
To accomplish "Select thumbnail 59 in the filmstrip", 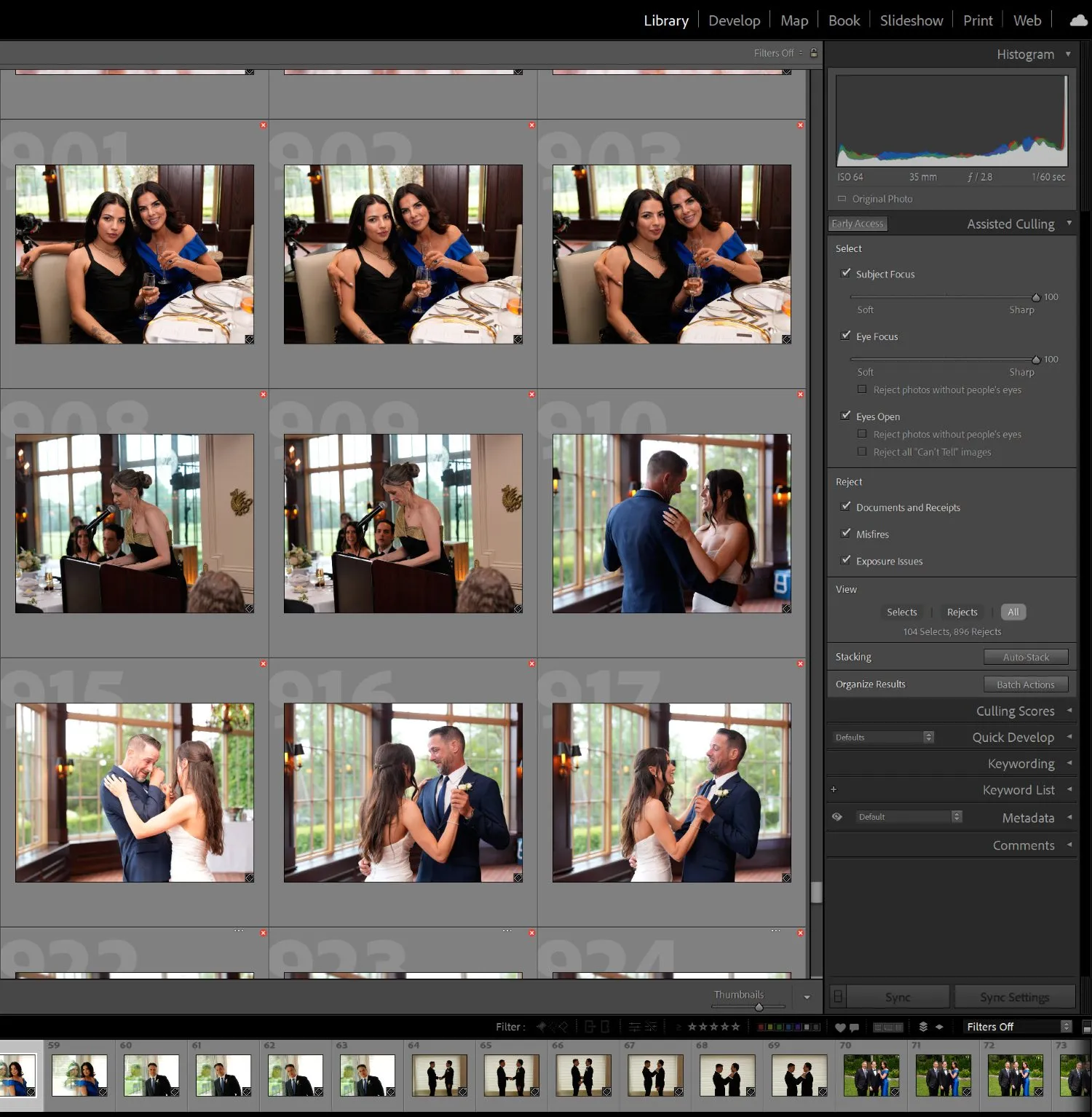I will [80, 1075].
